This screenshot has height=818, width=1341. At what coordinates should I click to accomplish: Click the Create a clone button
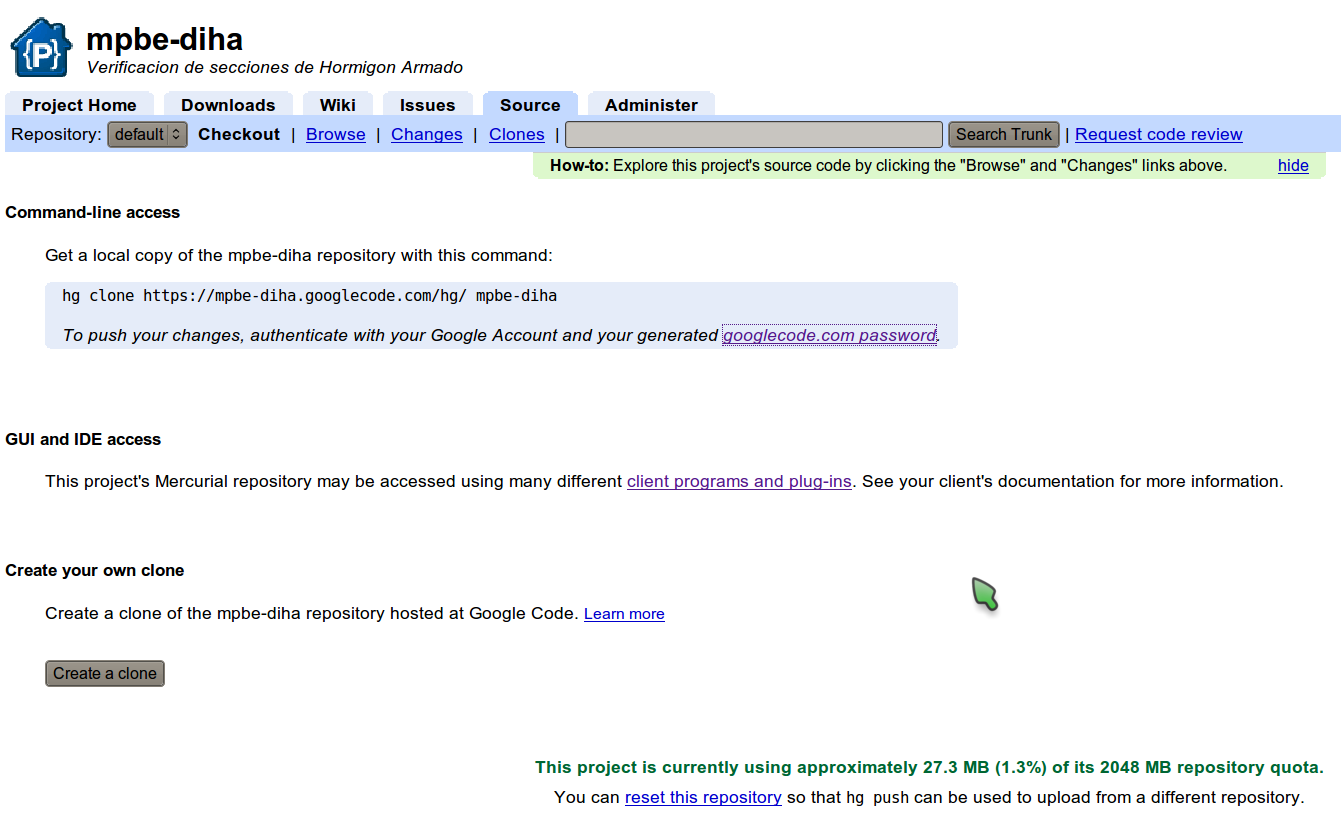(x=105, y=673)
